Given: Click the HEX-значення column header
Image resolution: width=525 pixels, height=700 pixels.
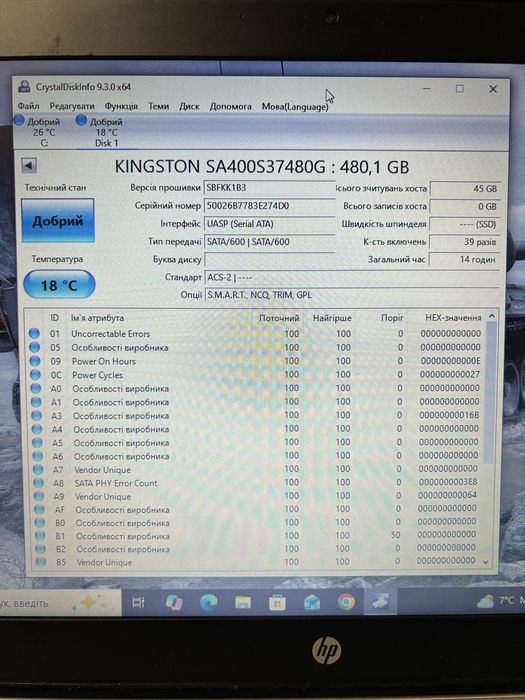Looking at the screenshot, I should pos(453,317).
